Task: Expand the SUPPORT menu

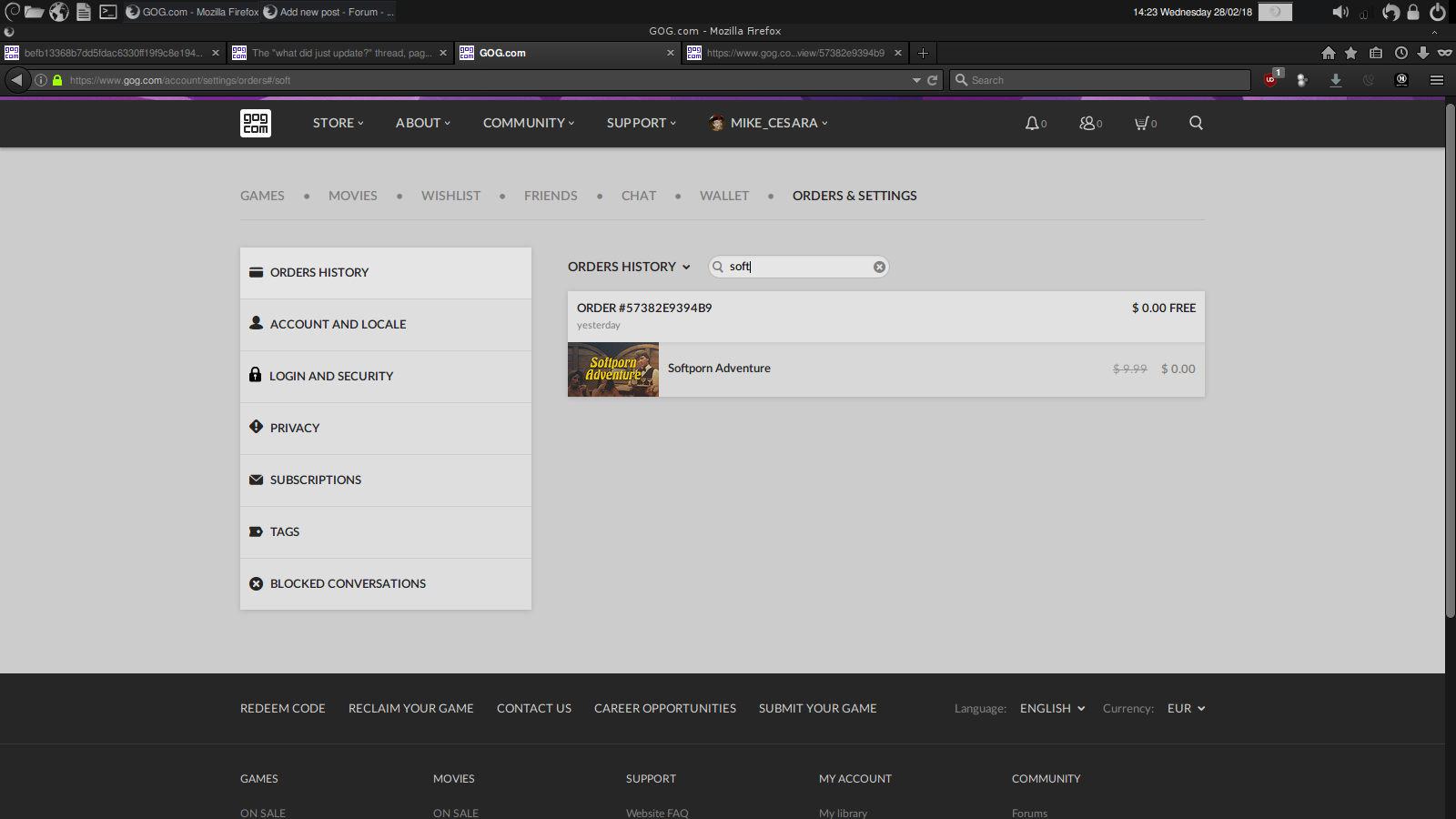Action: point(642,123)
